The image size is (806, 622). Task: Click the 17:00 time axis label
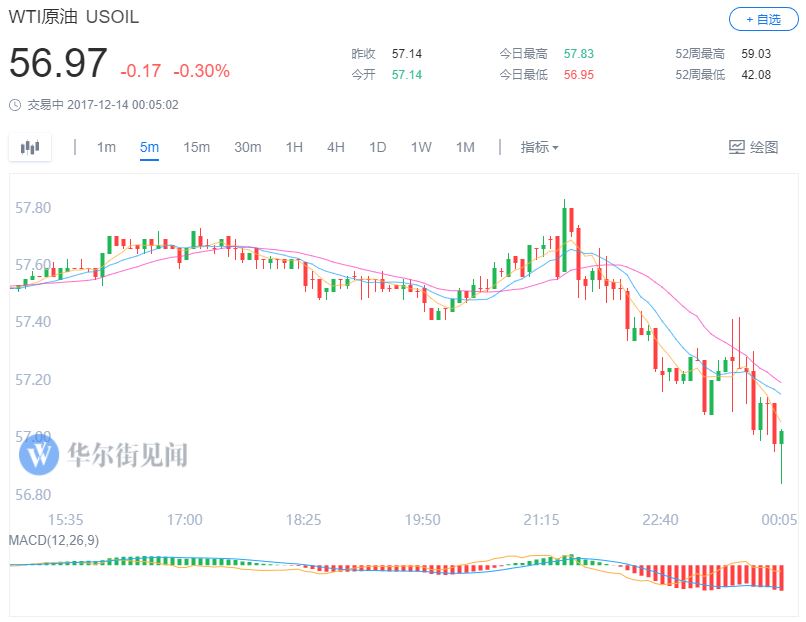(185, 520)
